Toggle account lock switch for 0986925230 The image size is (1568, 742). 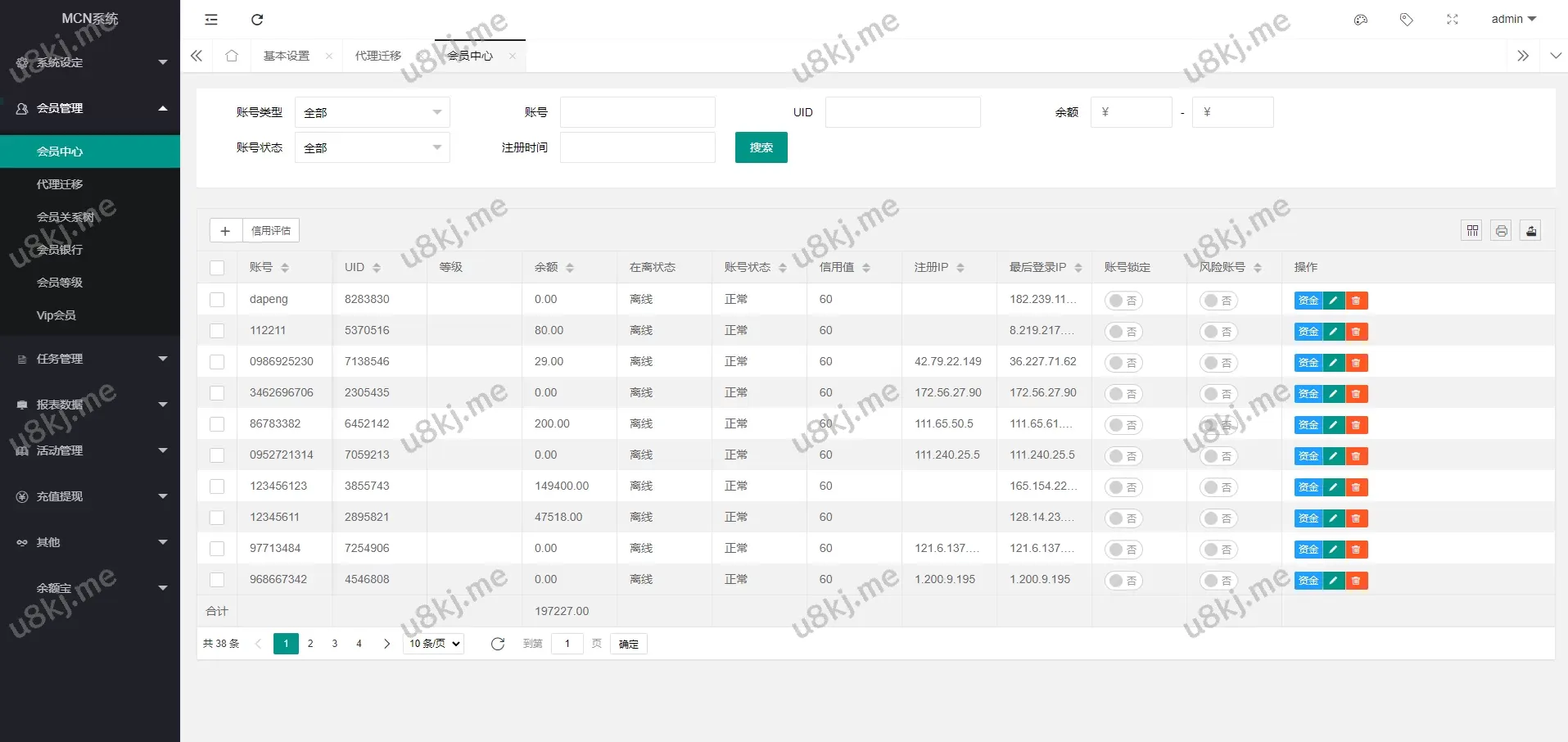tap(1123, 363)
